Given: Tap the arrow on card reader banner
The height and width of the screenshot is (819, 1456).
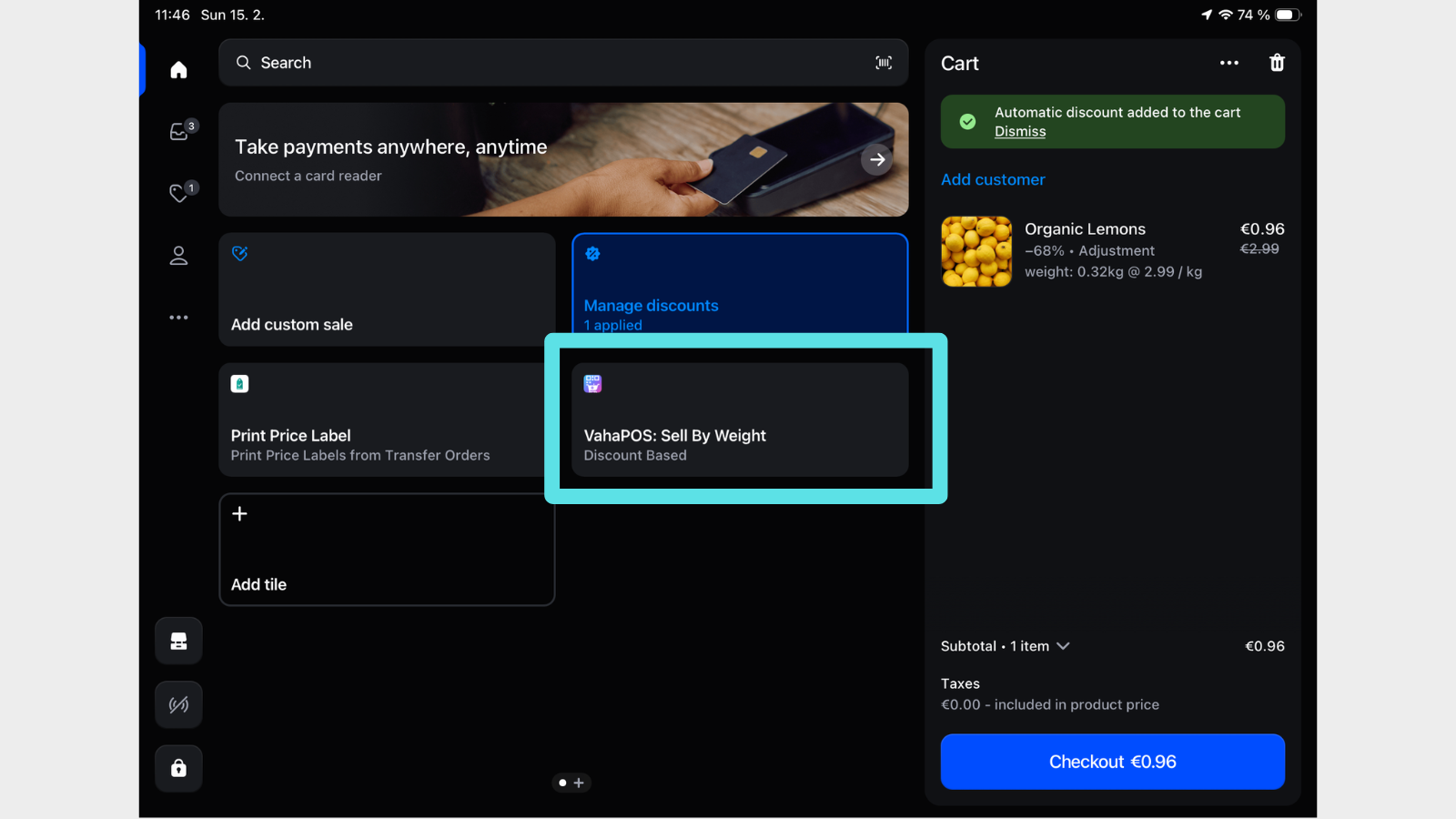Looking at the screenshot, I should [x=877, y=159].
